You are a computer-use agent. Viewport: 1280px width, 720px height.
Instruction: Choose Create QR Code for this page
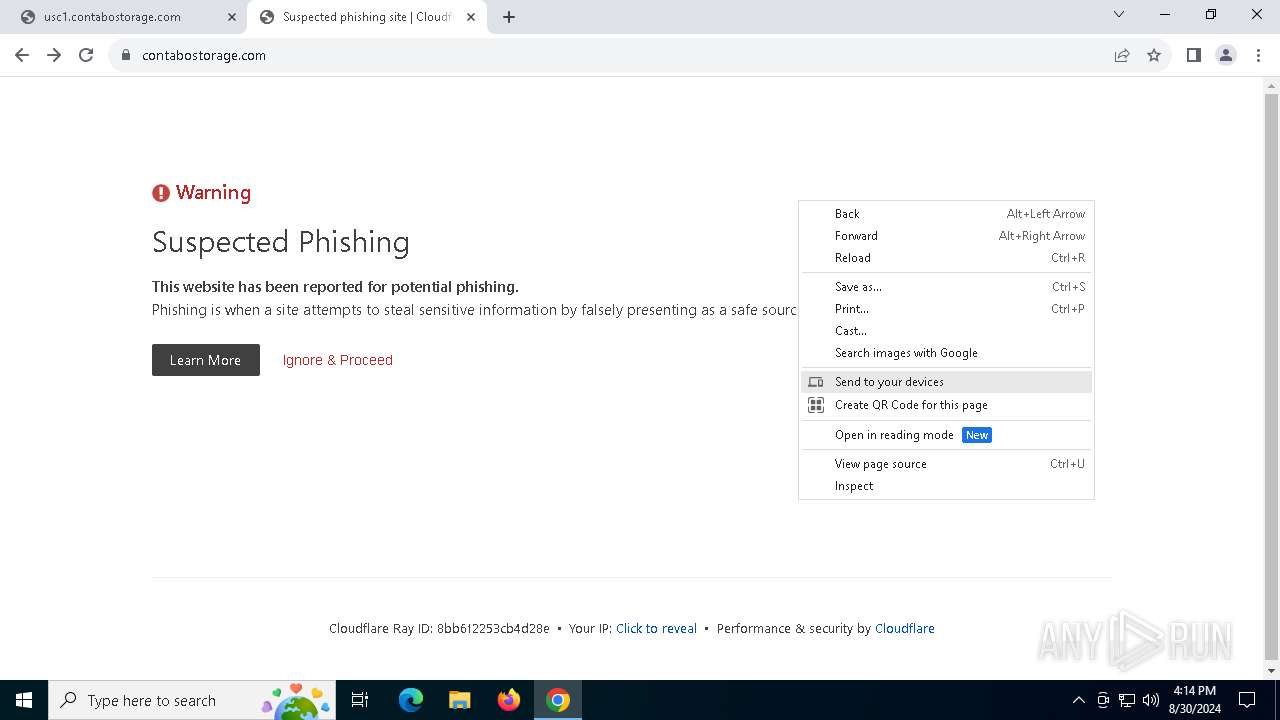pos(946,405)
